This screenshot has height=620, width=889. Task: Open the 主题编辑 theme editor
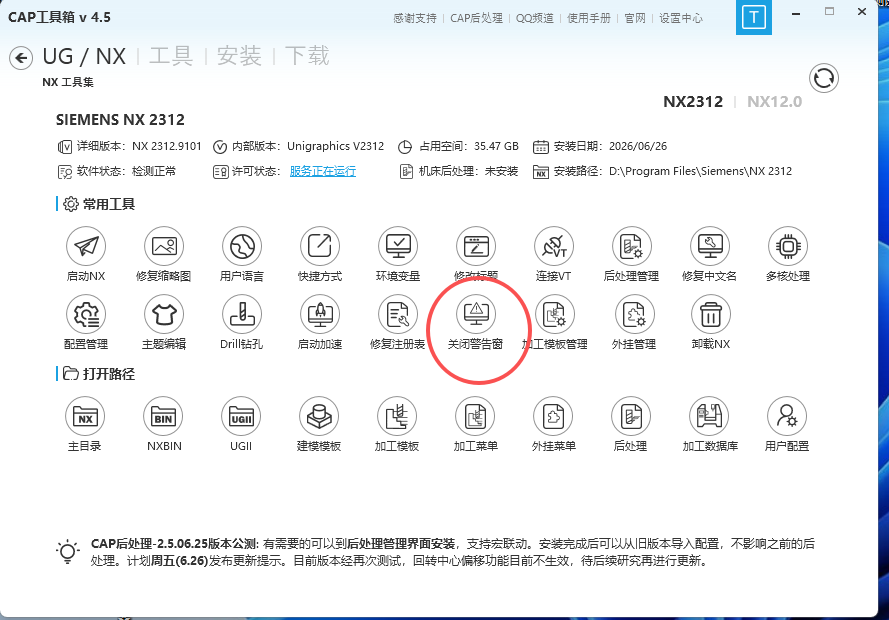click(x=164, y=315)
